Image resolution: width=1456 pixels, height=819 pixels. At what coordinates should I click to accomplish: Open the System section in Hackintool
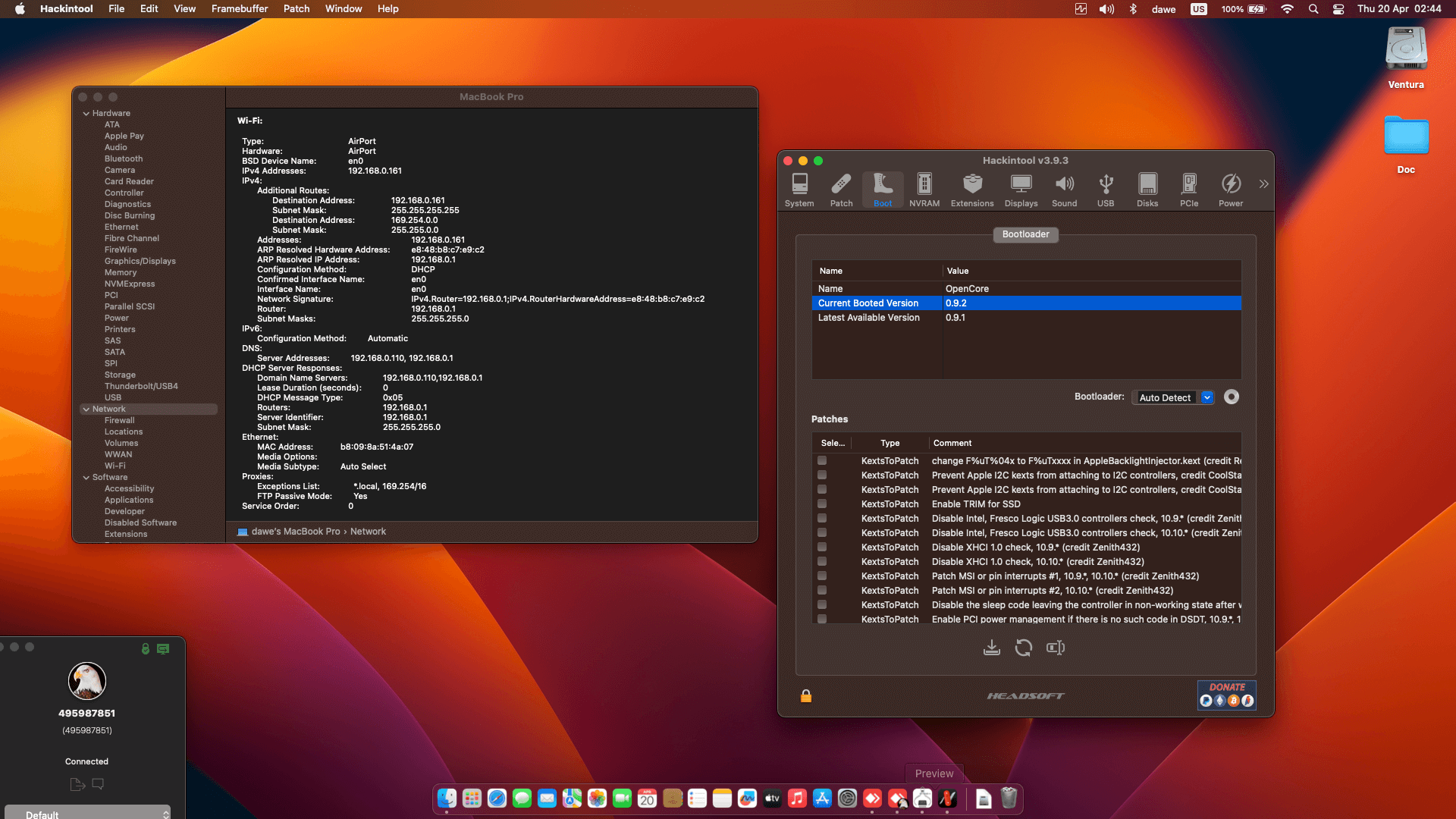pyautogui.click(x=799, y=188)
